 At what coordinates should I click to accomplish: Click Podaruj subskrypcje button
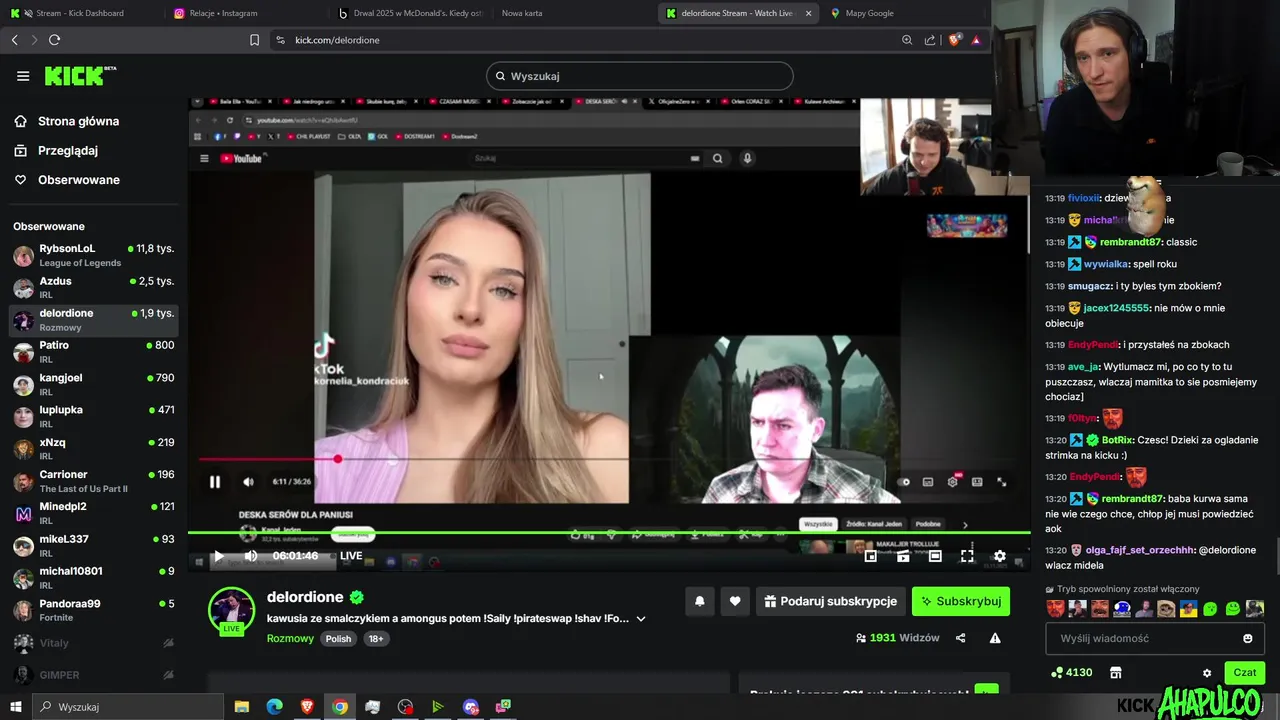(x=831, y=601)
